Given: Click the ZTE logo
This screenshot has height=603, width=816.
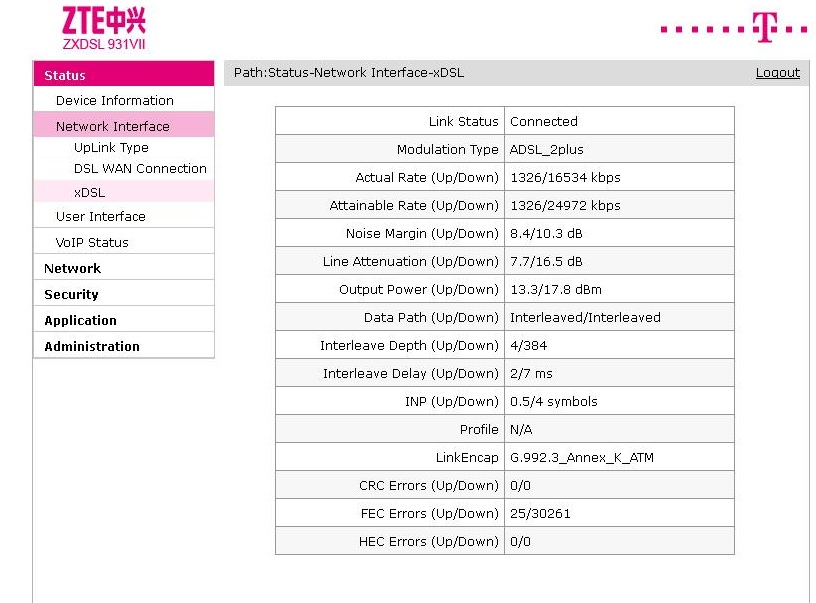Looking at the screenshot, I should point(103,28).
